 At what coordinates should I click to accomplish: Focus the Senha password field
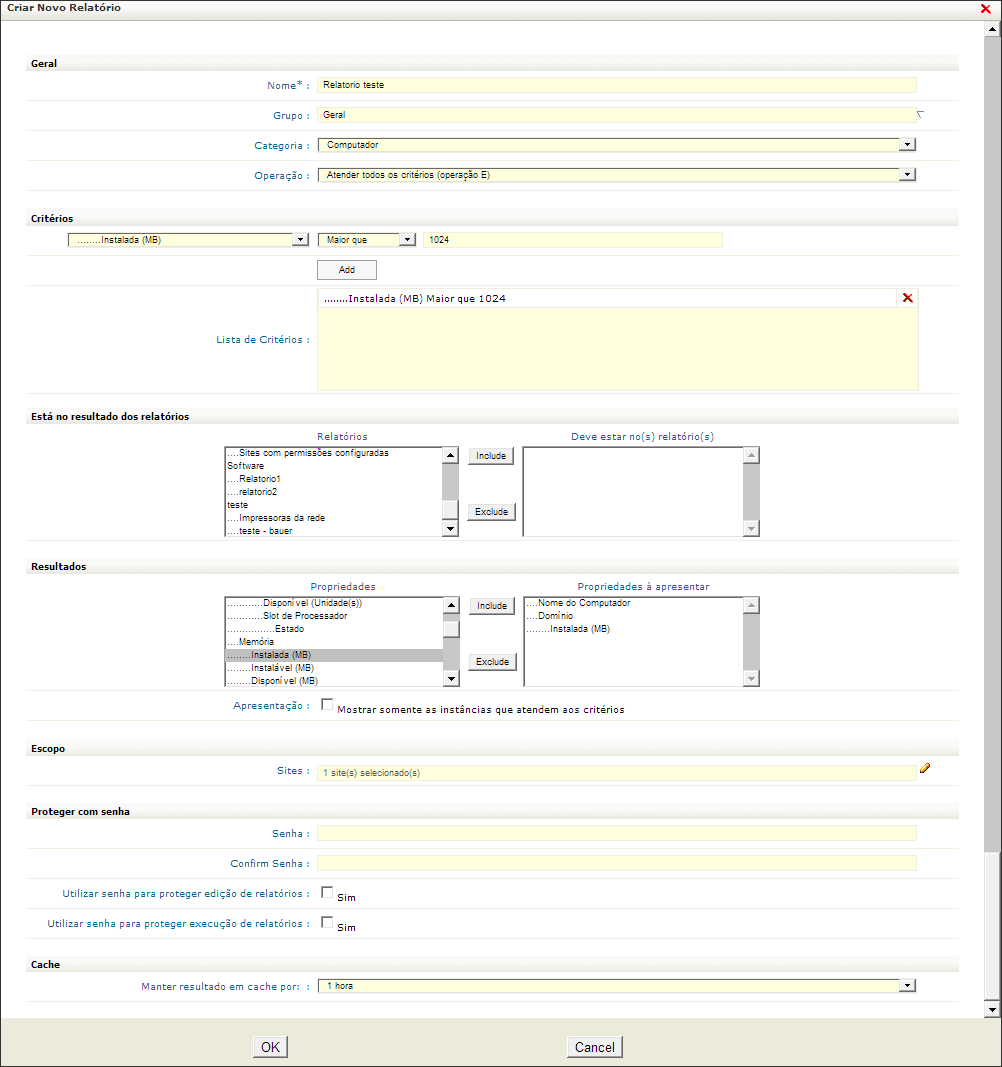pyautogui.click(x=617, y=833)
